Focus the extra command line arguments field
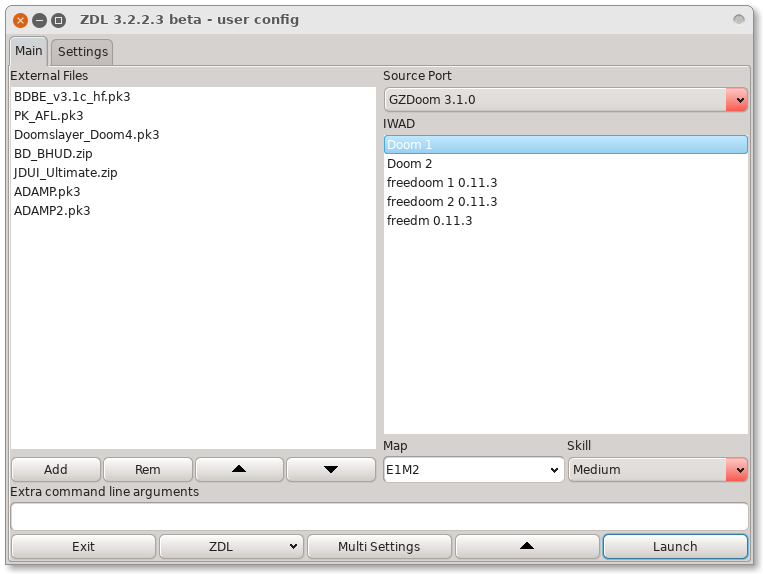The width and height of the screenshot is (763, 574). click(x=380, y=517)
